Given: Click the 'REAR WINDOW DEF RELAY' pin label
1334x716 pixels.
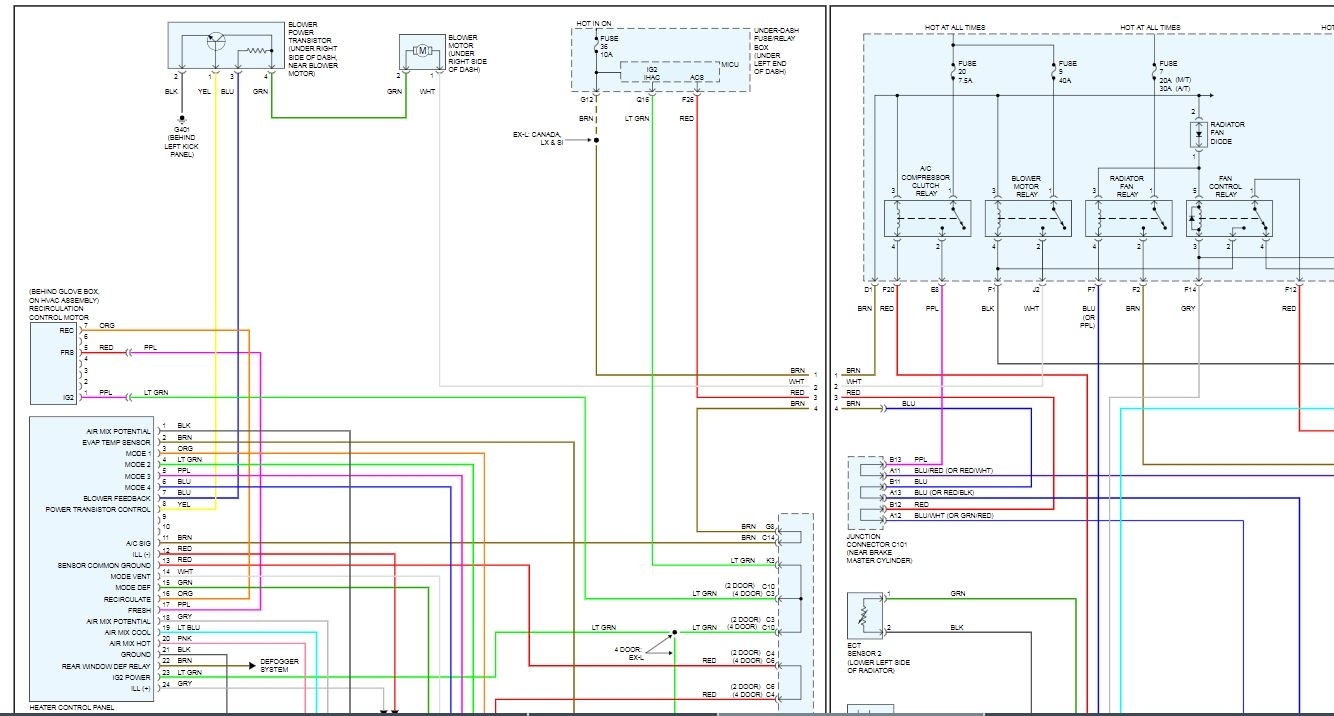Looking at the screenshot, I should [107, 665].
